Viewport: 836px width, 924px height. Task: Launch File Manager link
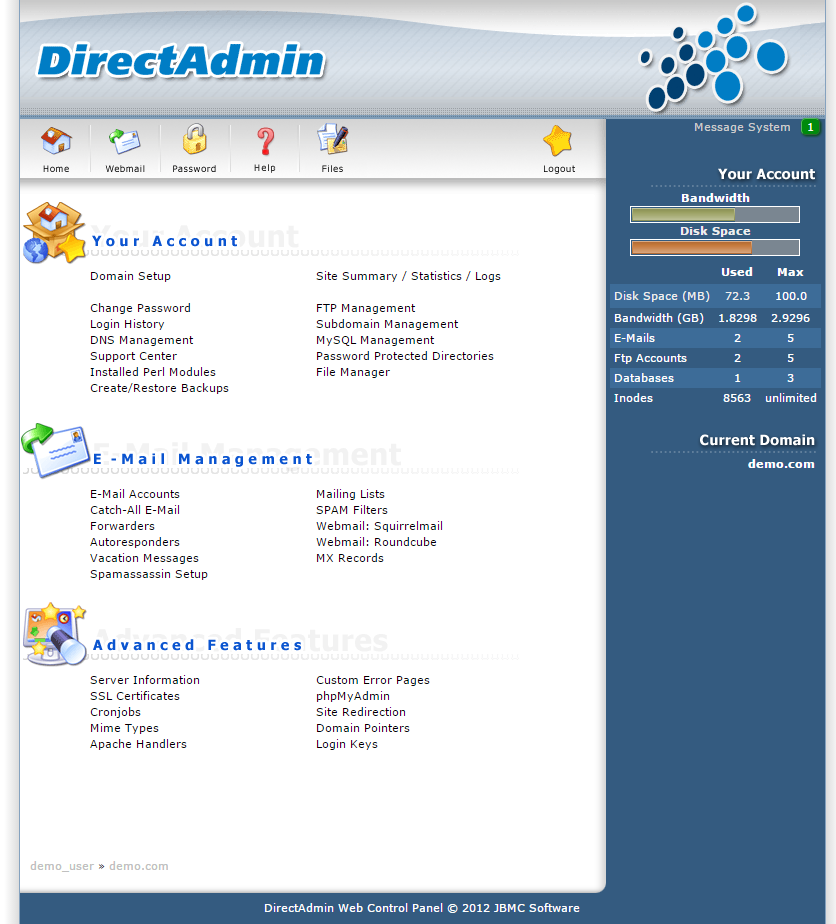353,372
